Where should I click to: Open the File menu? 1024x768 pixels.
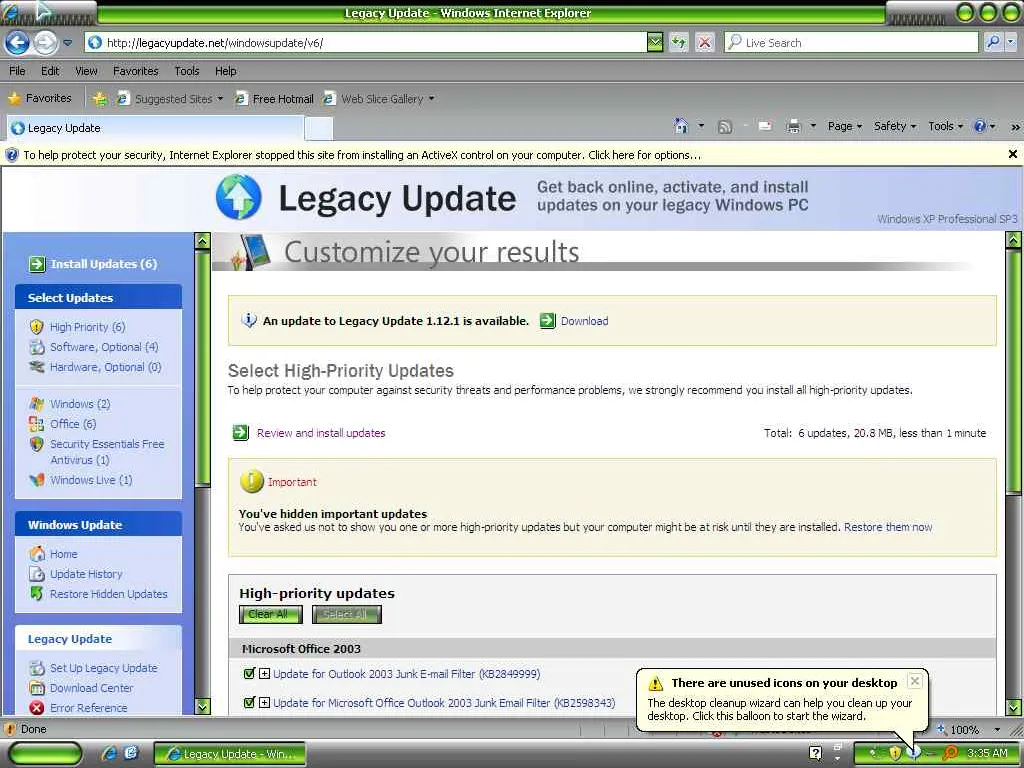(17, 71)
